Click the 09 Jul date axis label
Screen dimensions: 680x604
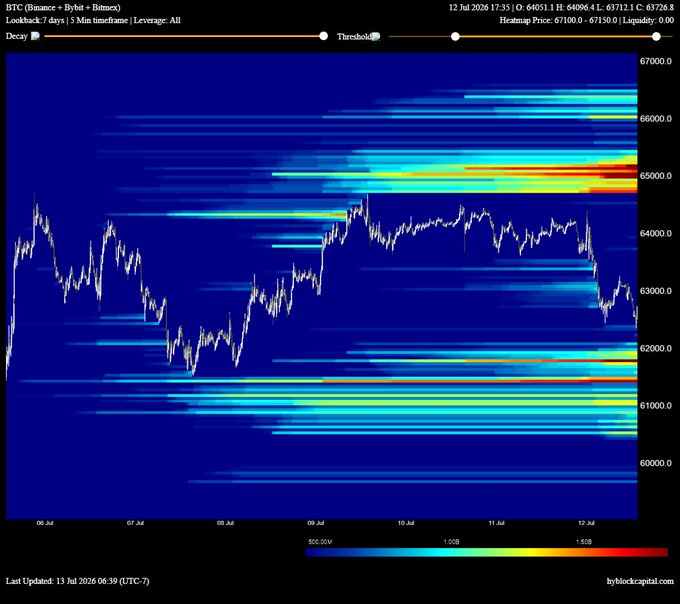click(316, 523)
